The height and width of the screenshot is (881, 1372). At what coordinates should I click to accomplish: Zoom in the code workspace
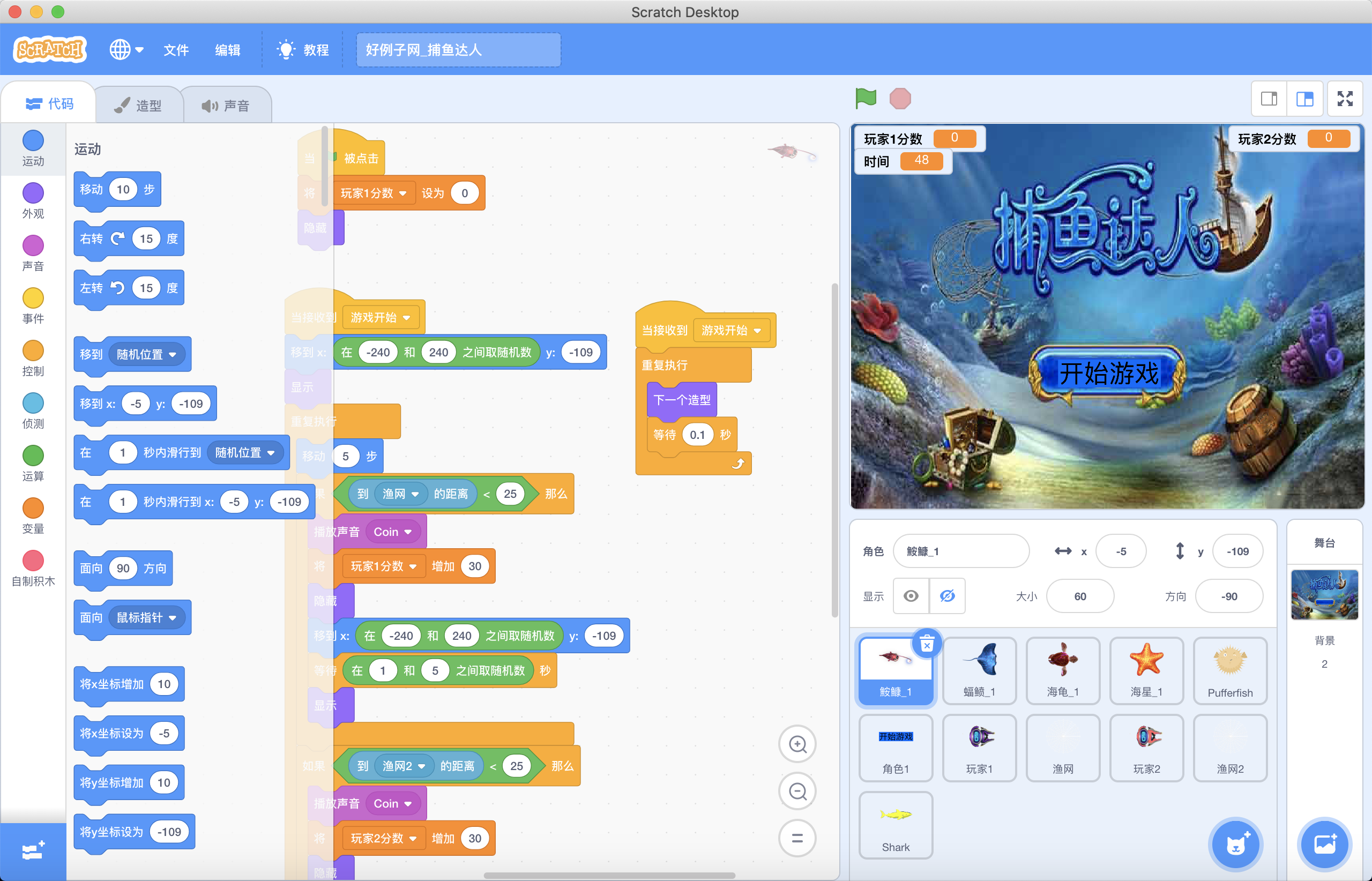point(797,744)
